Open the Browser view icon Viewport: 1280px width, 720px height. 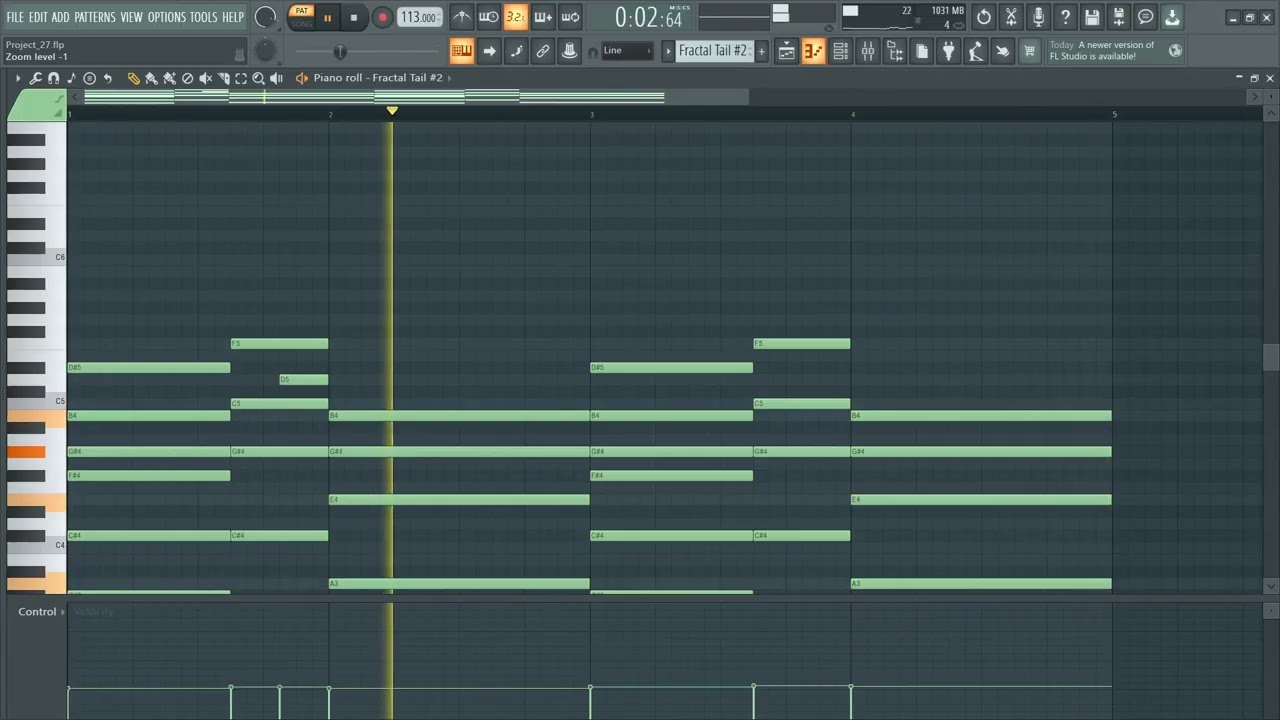click(x=895, y=51)
